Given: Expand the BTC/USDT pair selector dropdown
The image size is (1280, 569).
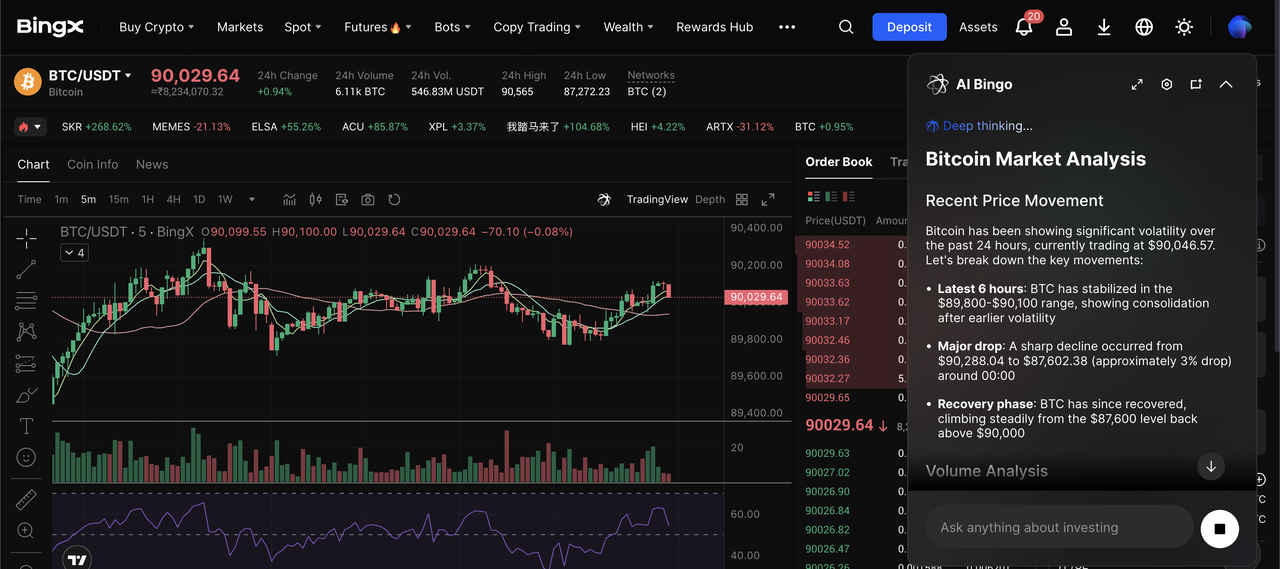Looking at the screenshot, I should coord(128,76).
